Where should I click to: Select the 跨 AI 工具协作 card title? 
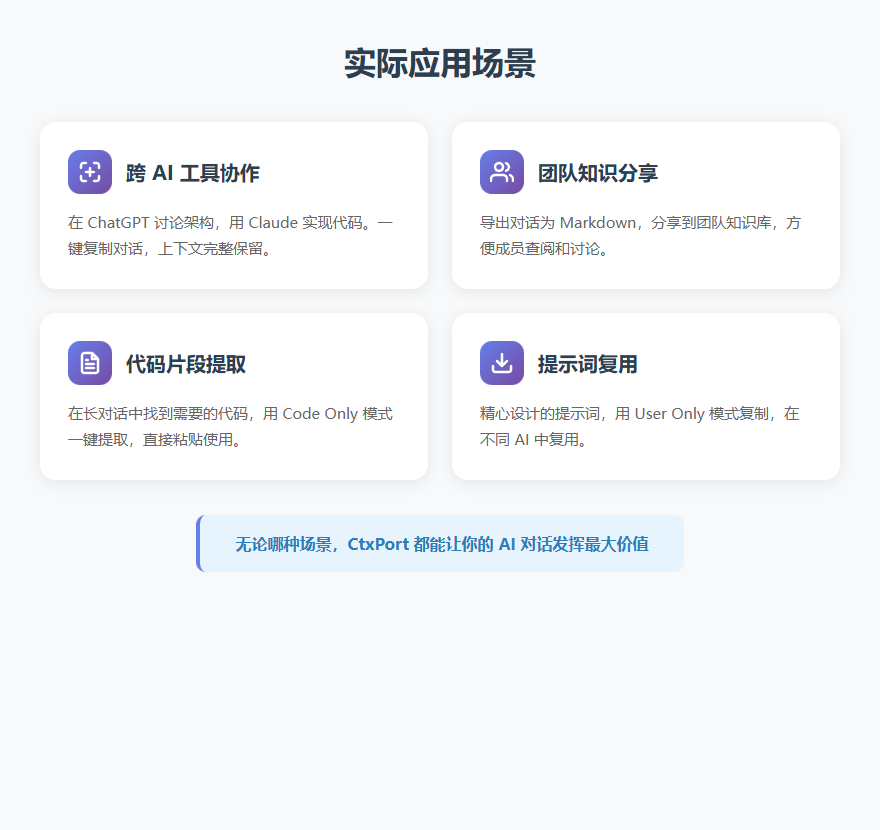193,173
